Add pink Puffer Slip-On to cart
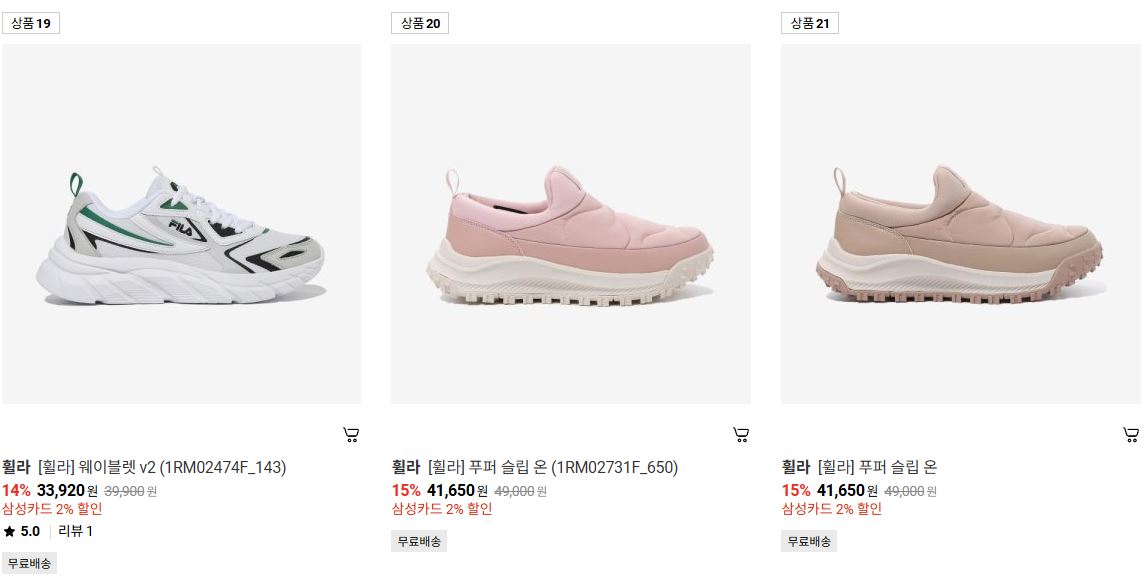This screenshot has height=582, width=1147. [x=741, y=435]
